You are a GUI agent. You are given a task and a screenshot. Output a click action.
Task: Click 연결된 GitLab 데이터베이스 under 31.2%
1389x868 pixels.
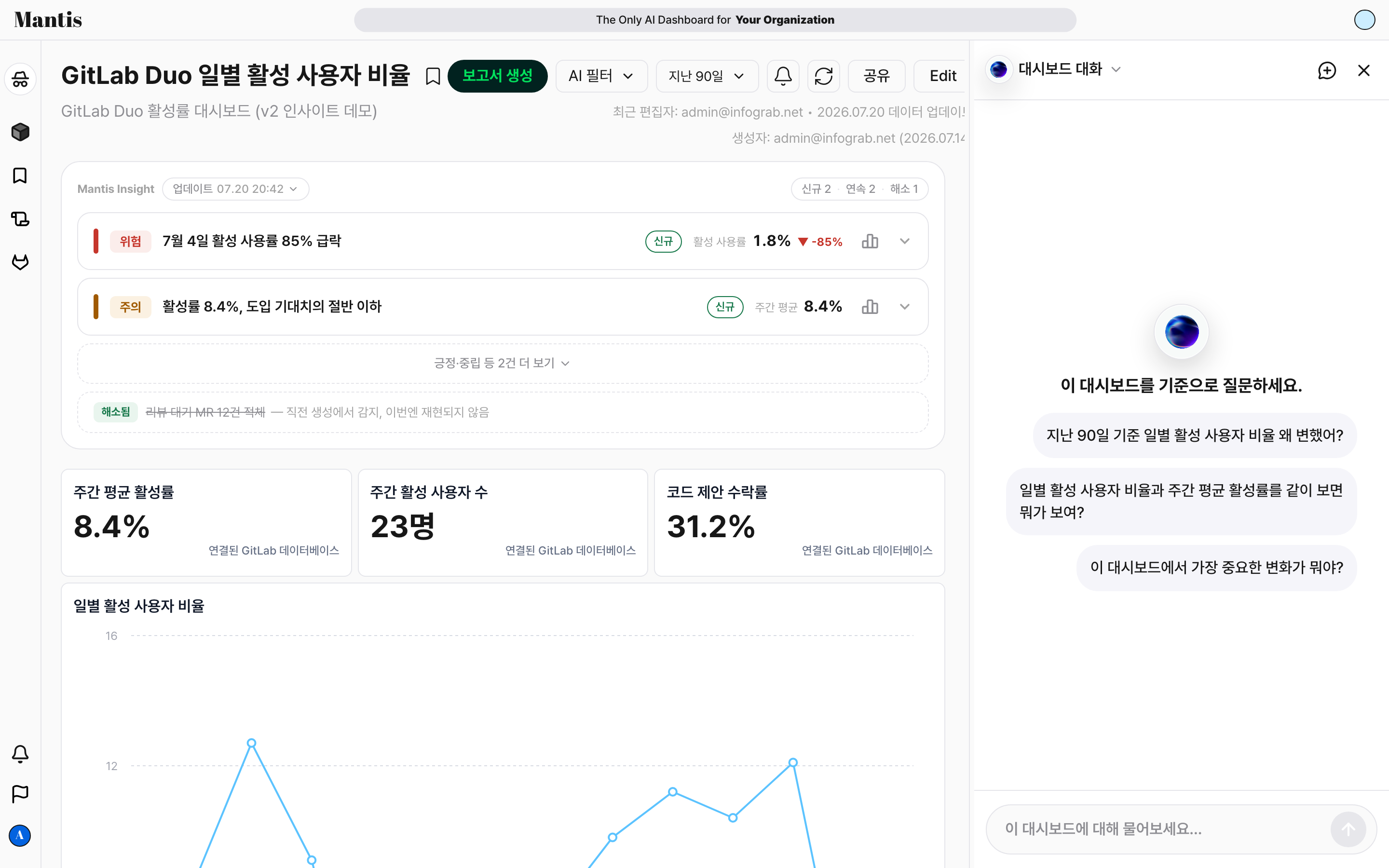point(867,551)
